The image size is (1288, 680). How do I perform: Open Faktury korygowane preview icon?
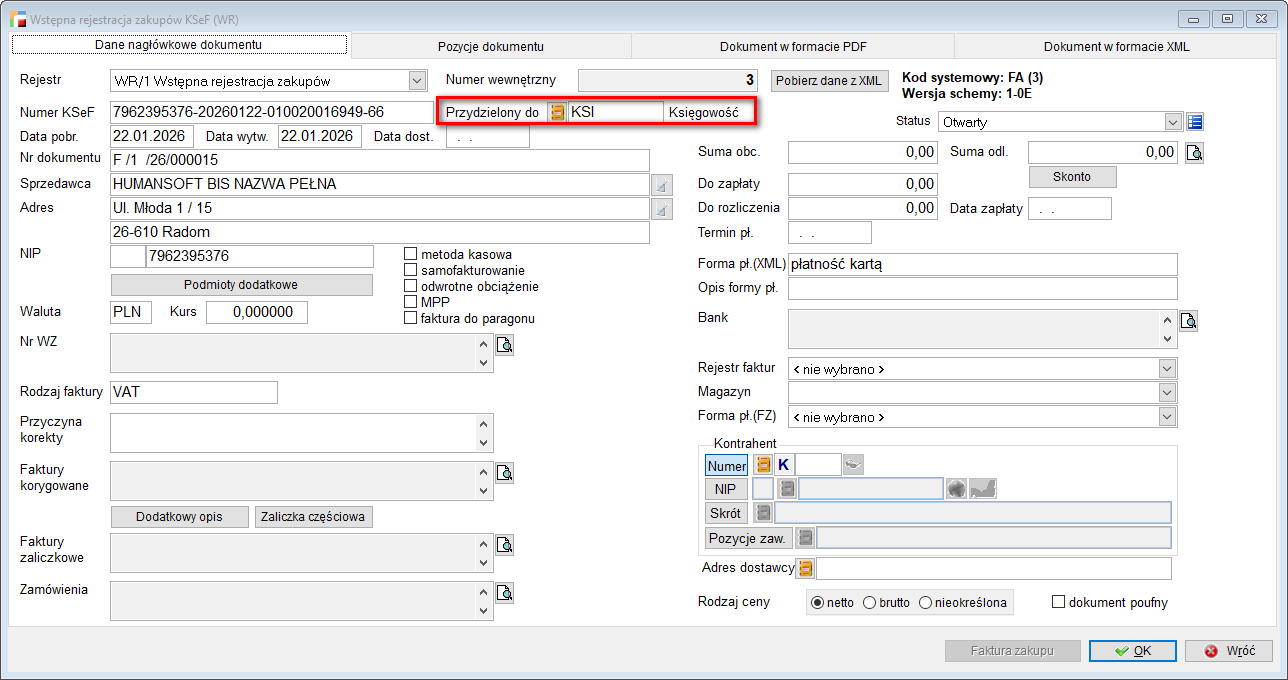pyautogui.click(x=505, y=473)
